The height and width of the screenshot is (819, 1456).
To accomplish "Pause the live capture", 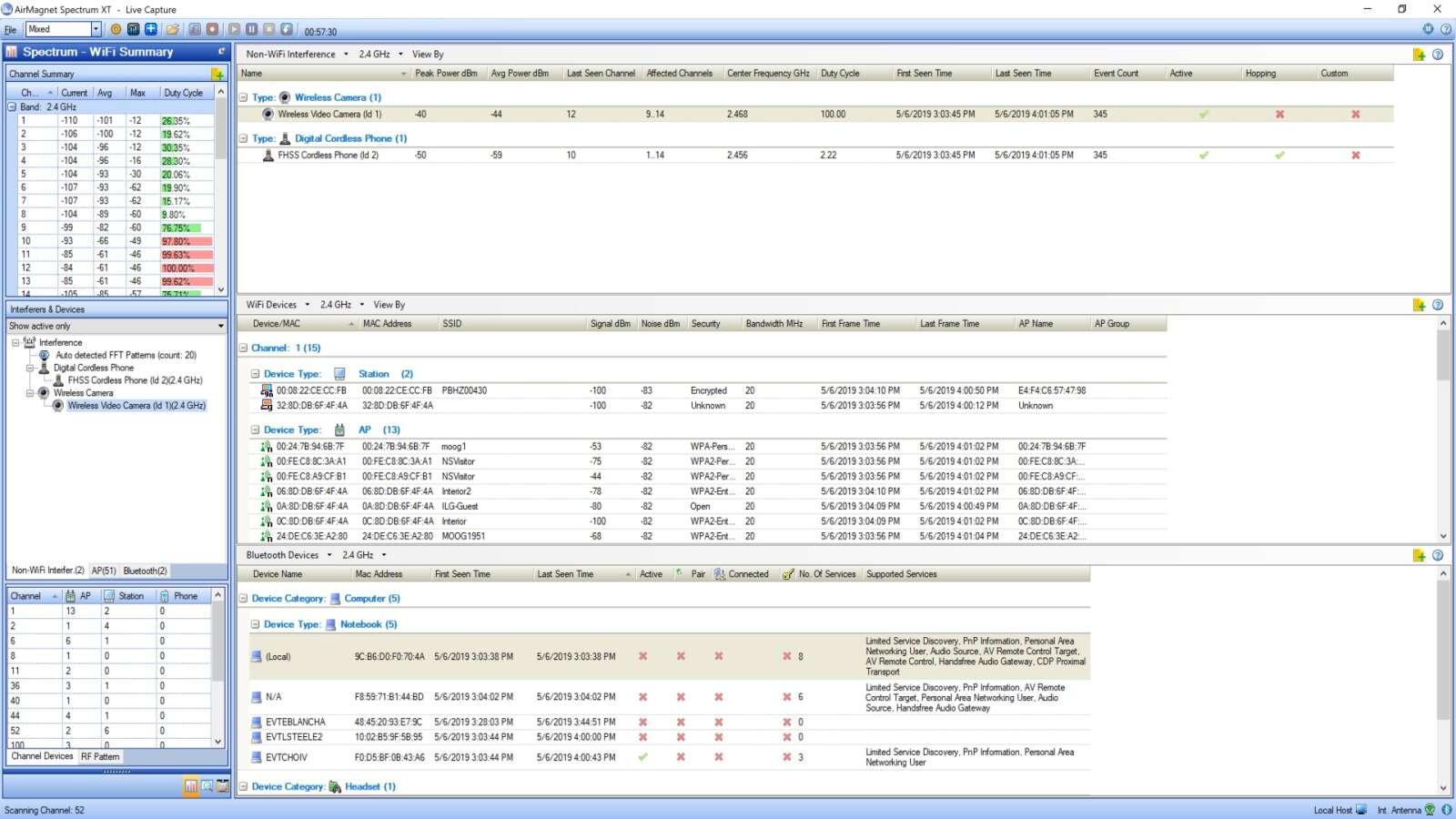I will coord(252,29).
